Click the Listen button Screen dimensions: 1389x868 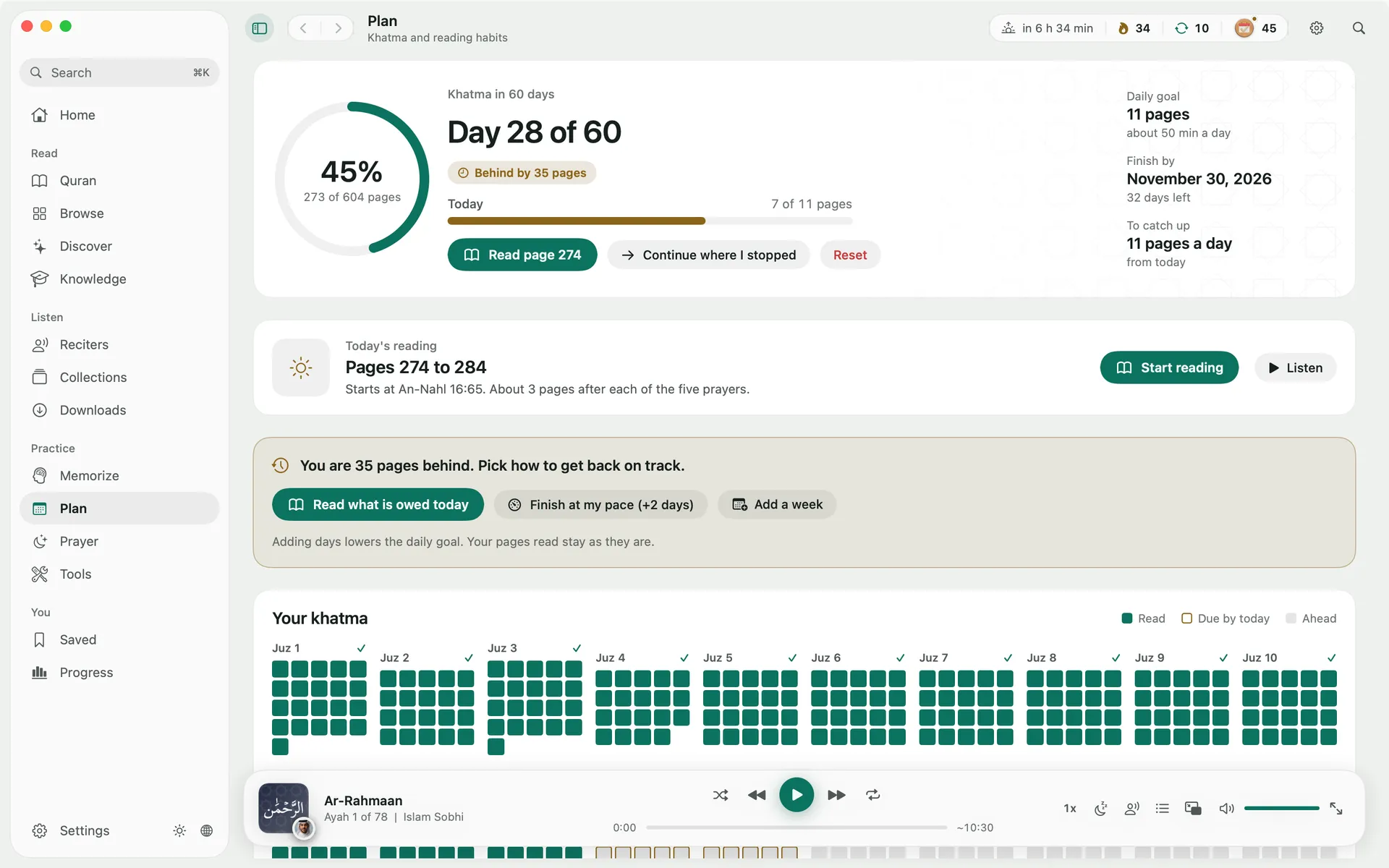tap(1296, 367)
